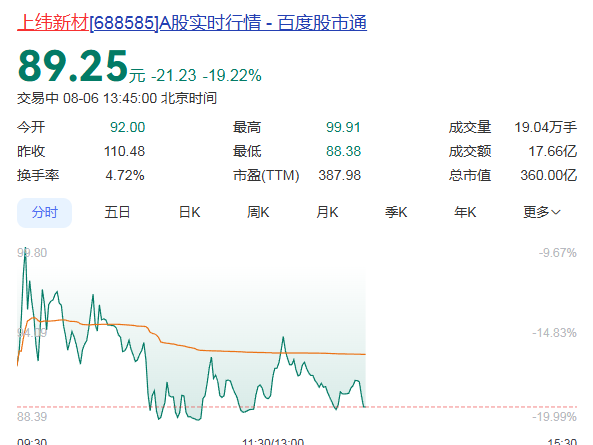Screen dimensions: 593x445
Task: Open the 周K chart tab
Action: pos(258,212)
